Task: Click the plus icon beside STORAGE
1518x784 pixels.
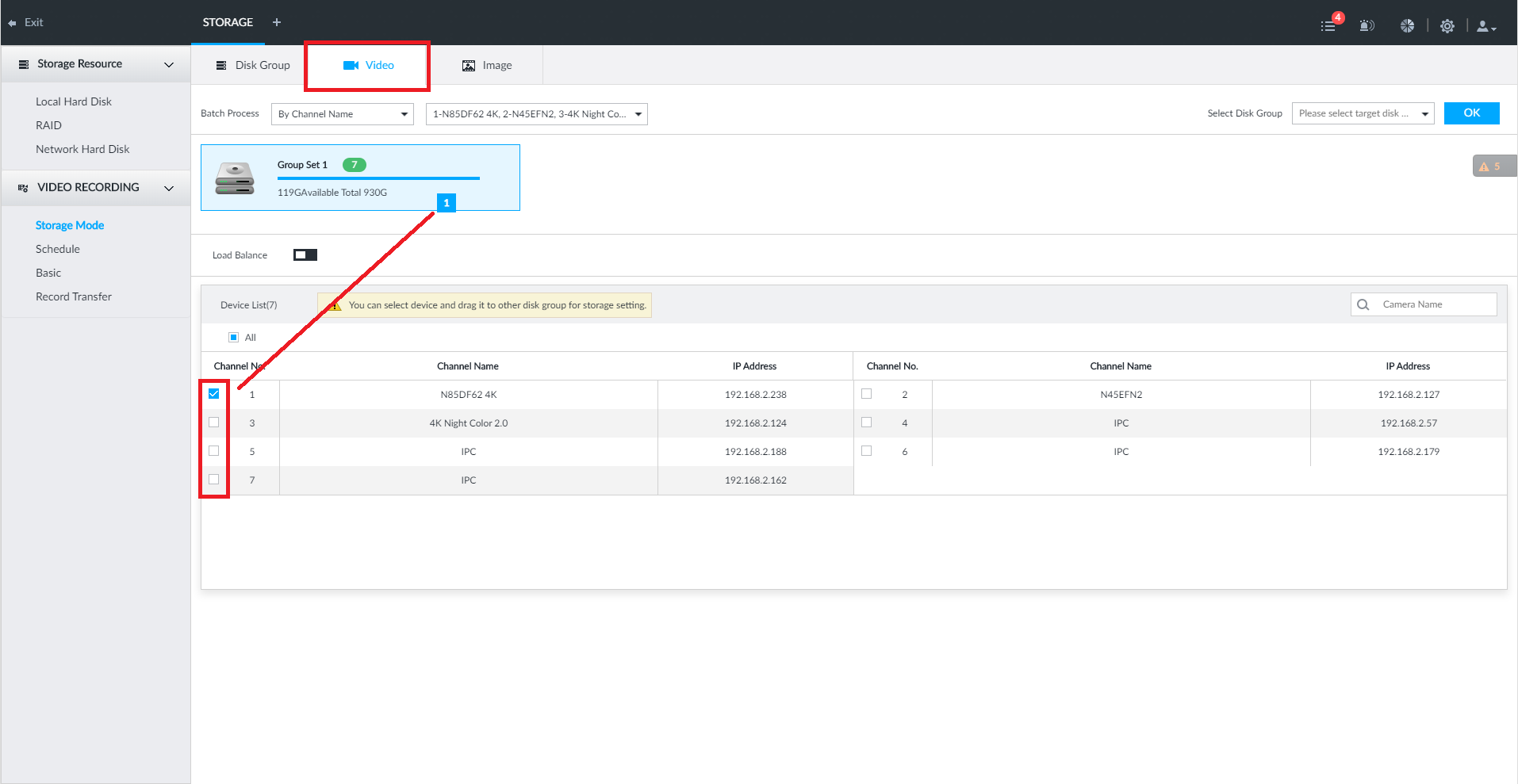Action: tap(277, 22)
